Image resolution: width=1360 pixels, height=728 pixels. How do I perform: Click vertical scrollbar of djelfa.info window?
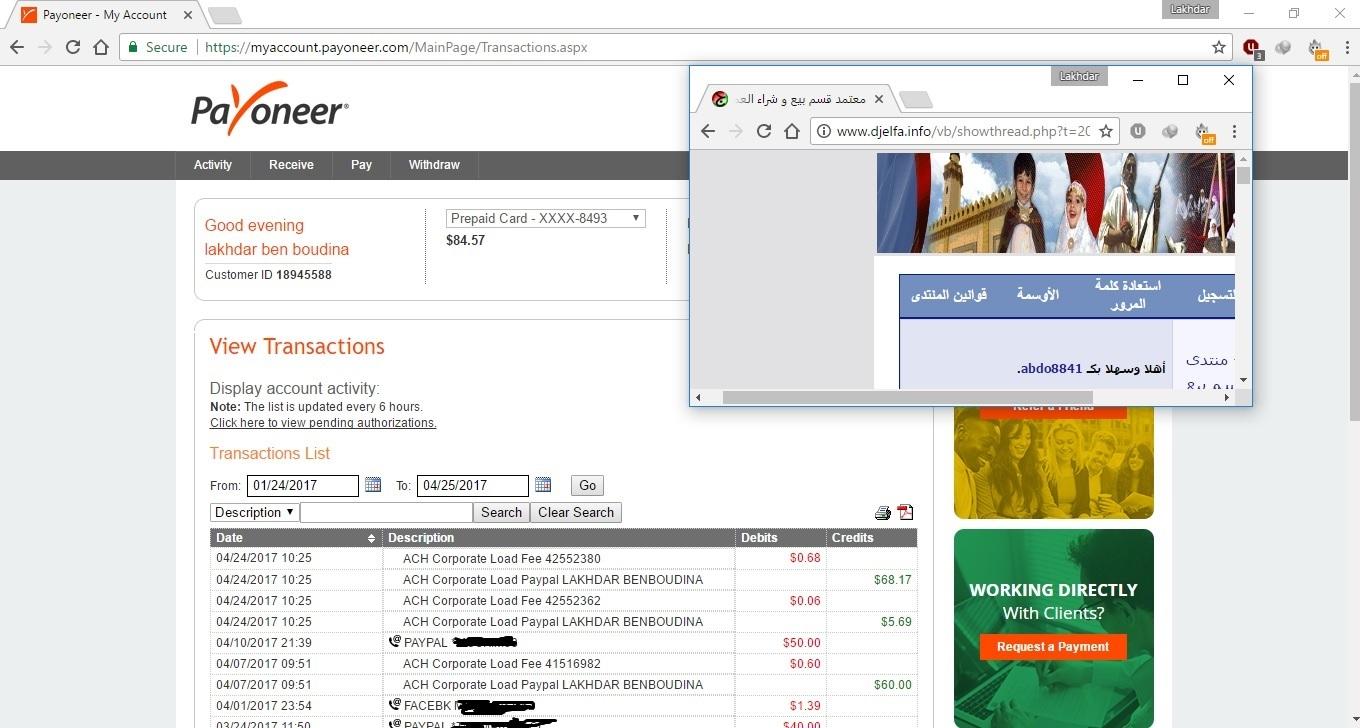(x=1243, y=177)
